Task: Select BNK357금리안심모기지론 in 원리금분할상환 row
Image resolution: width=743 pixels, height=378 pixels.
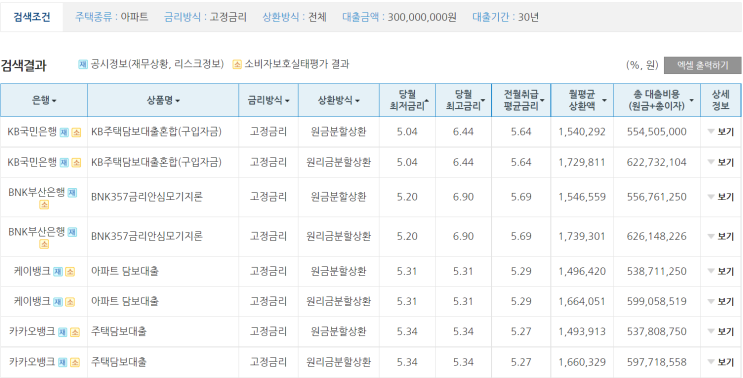Action: [147, 236]
